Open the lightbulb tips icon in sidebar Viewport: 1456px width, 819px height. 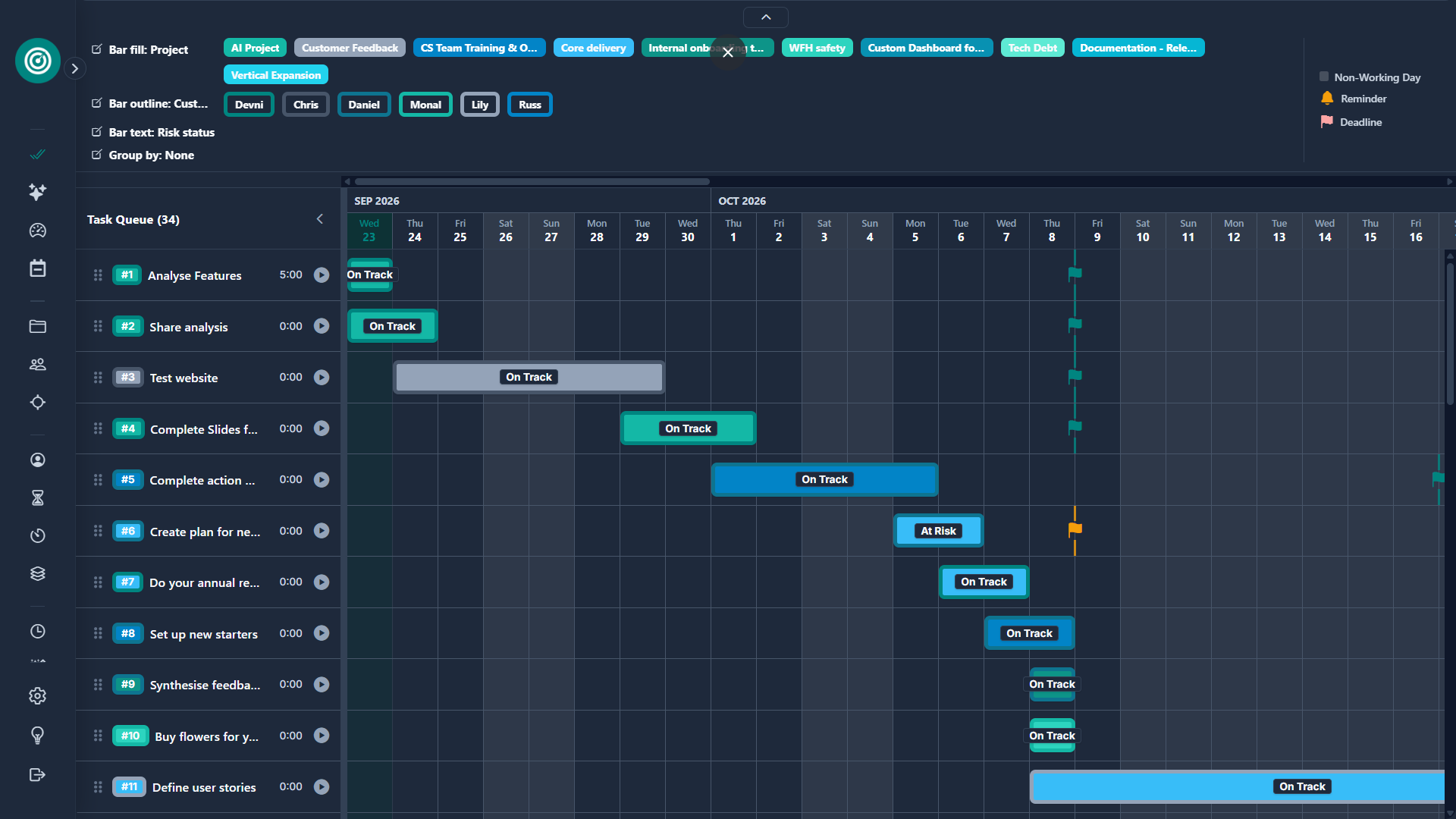(x=37, y=735)
